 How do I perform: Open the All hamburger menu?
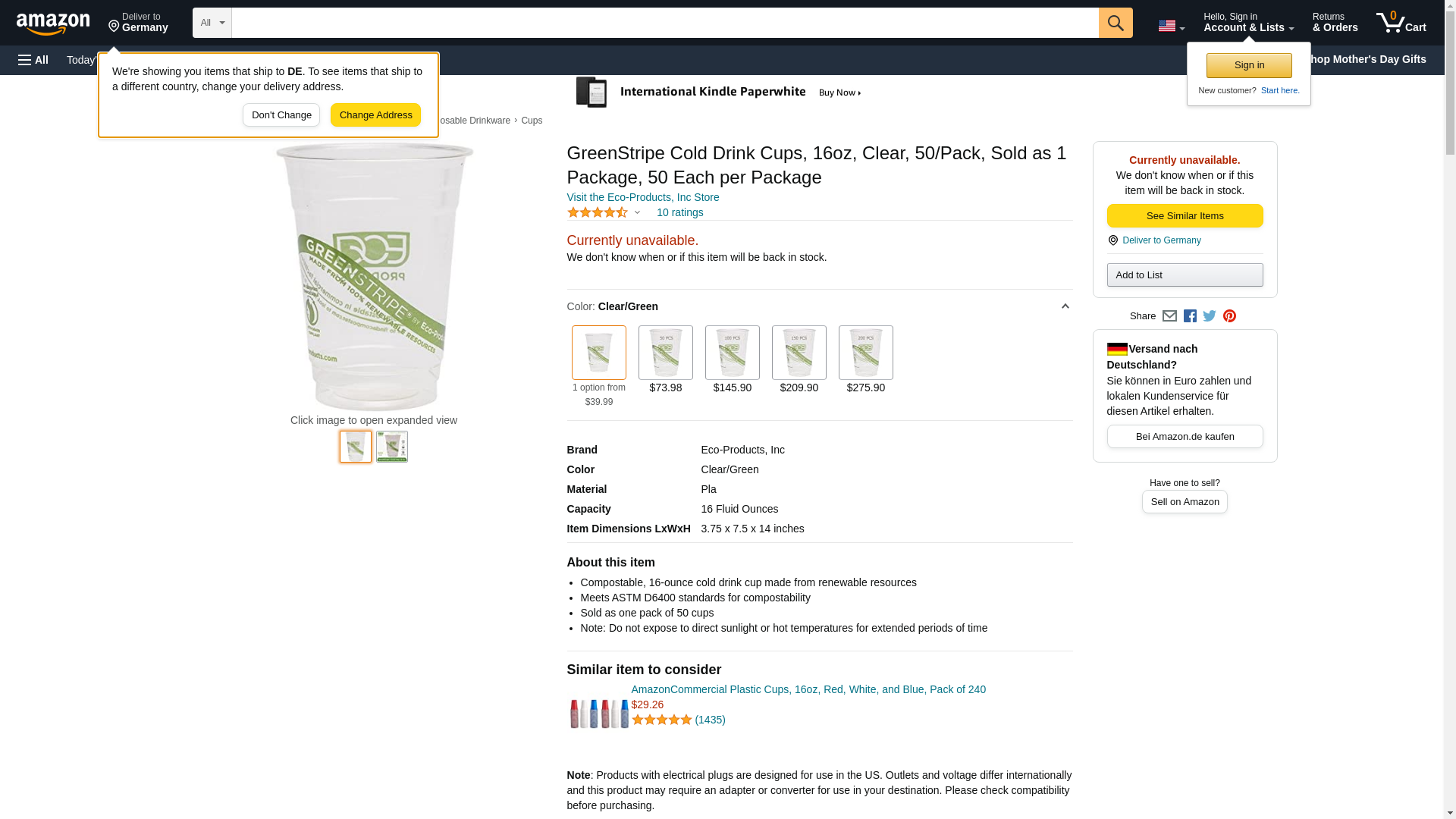pos(33,60)
